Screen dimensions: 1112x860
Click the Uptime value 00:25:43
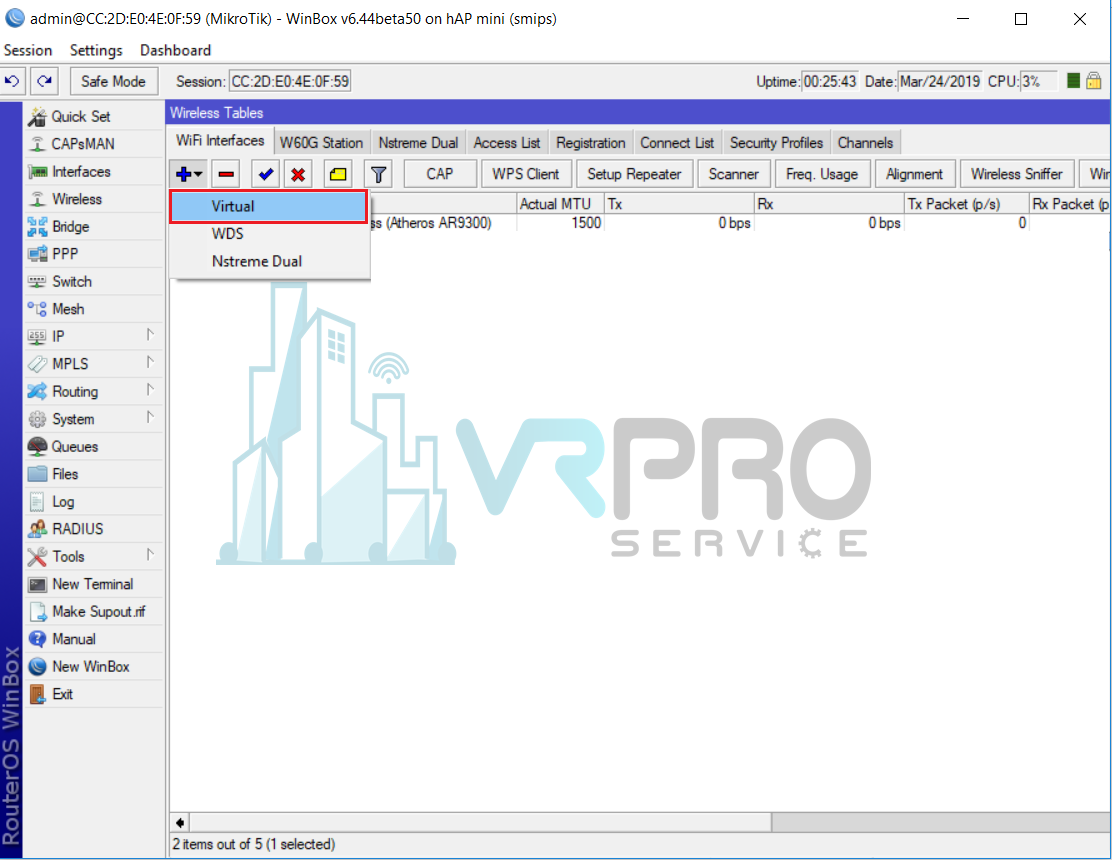point(830,82)
